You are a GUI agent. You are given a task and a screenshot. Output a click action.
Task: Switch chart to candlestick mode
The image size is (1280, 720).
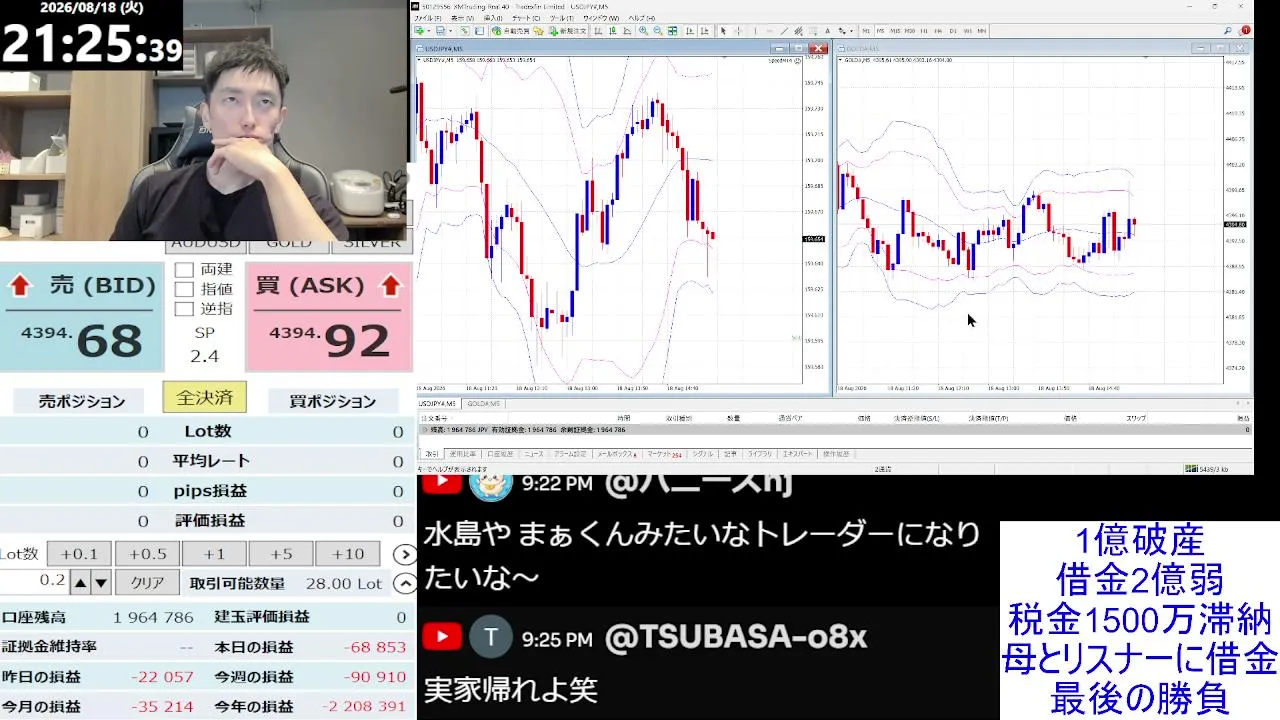[612, 31]
